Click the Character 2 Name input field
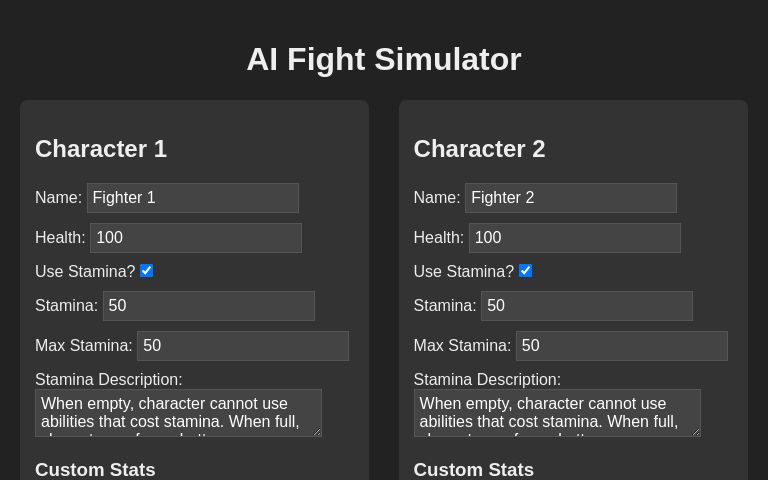The image size is (768, 480). (570, 198)
